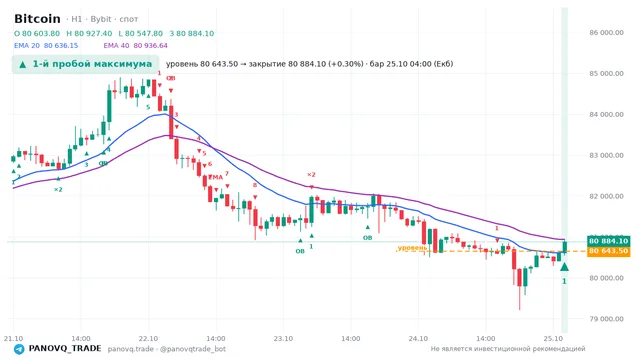640x360 pixels.
Task: Click the green count marker 5 near the peak
Action: coord(148,107)
